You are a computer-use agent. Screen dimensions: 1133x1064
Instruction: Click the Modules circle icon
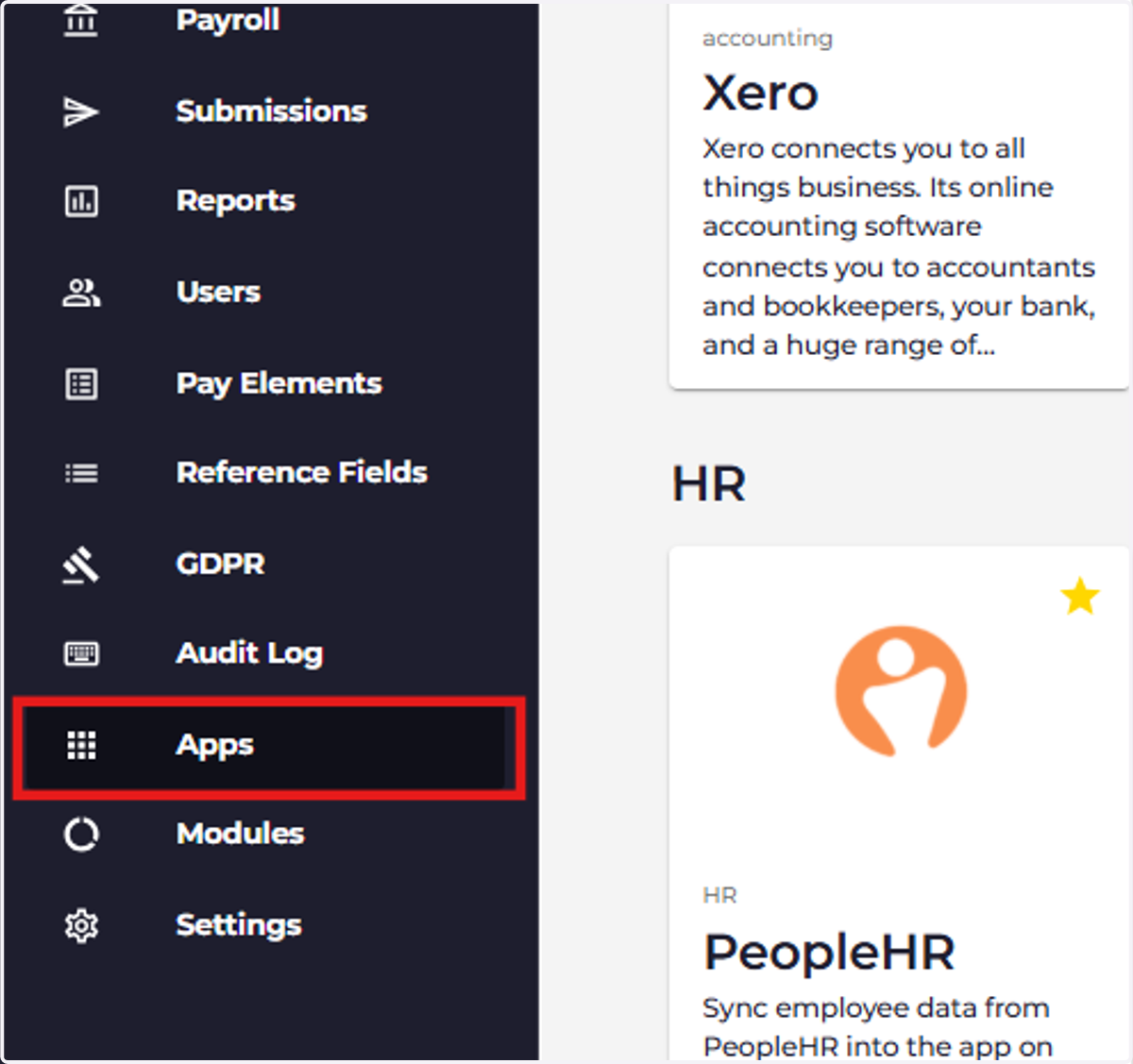(x=81, y=835)
